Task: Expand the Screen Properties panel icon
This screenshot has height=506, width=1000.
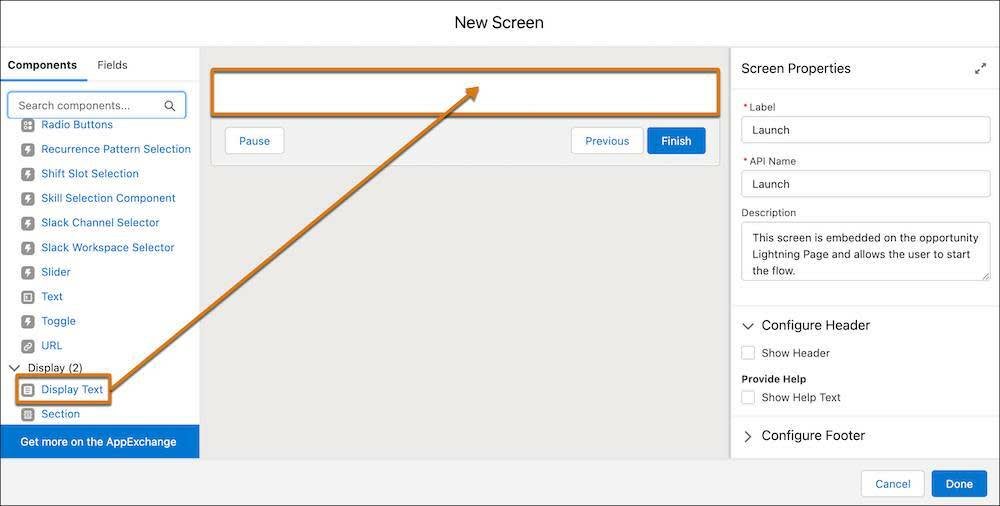Action: pos(980,69)
